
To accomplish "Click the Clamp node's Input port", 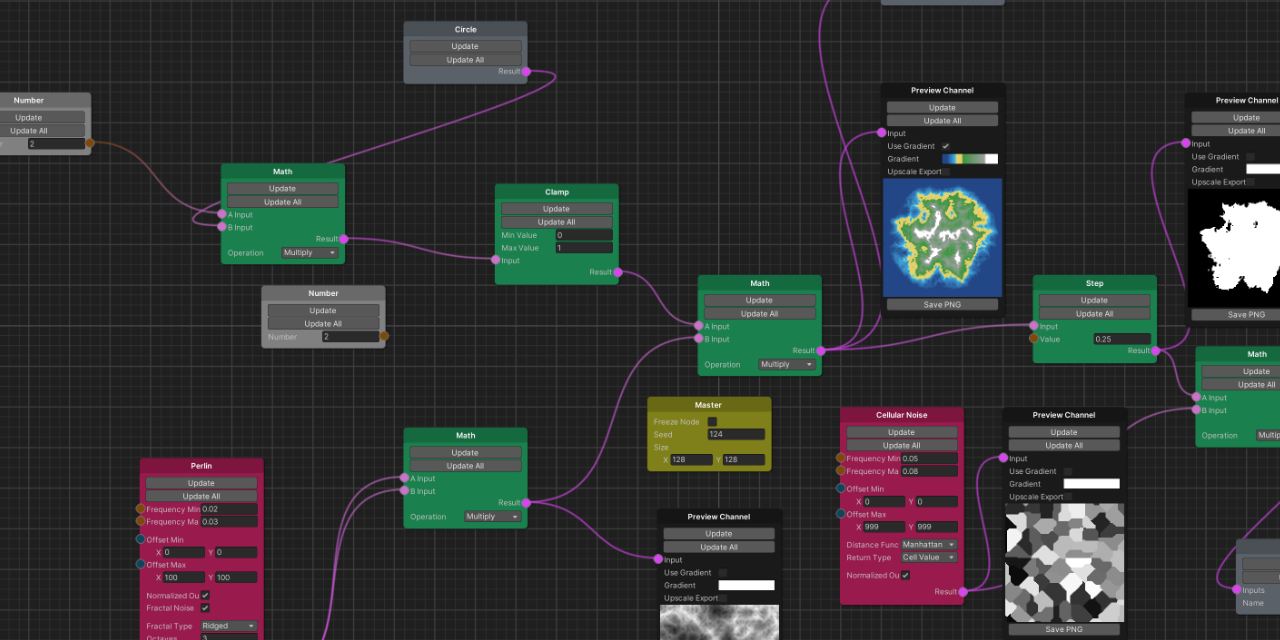I will [x=495, y=260].
